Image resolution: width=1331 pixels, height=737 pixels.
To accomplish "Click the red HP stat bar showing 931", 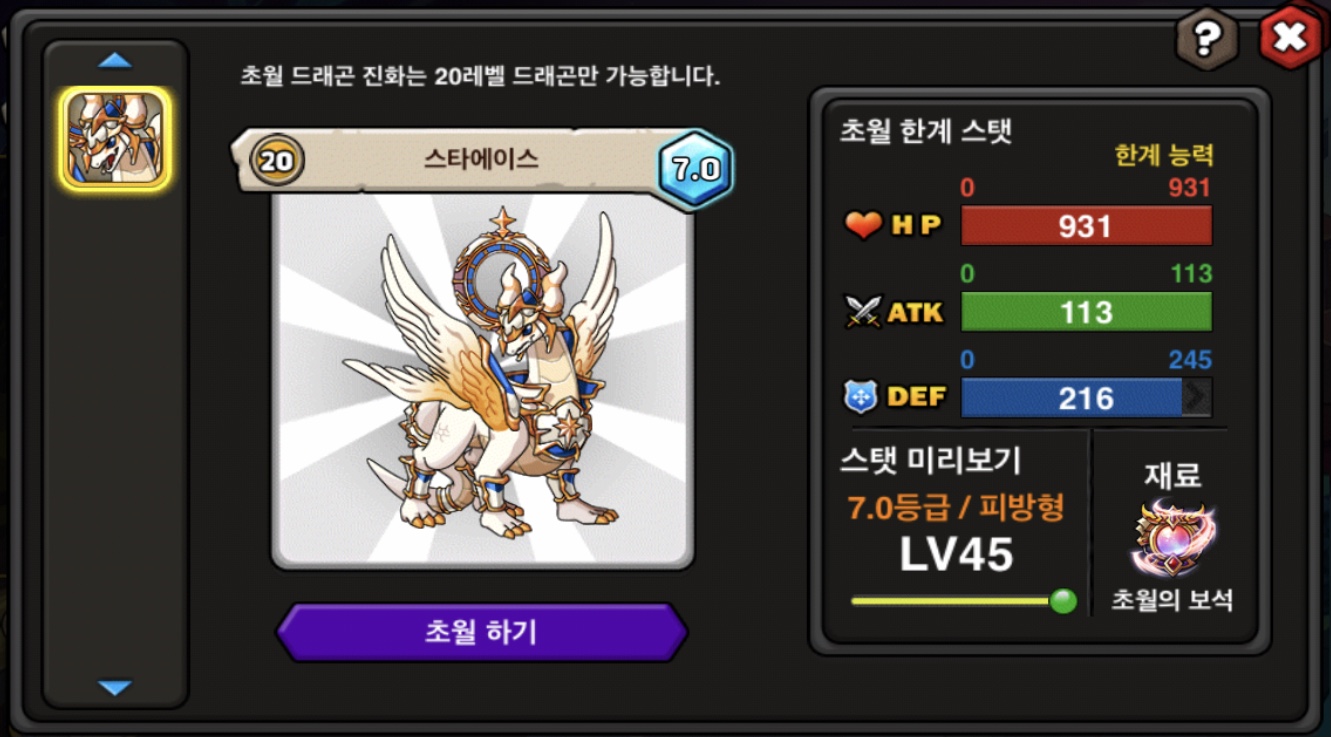I will coord(1086,226).
